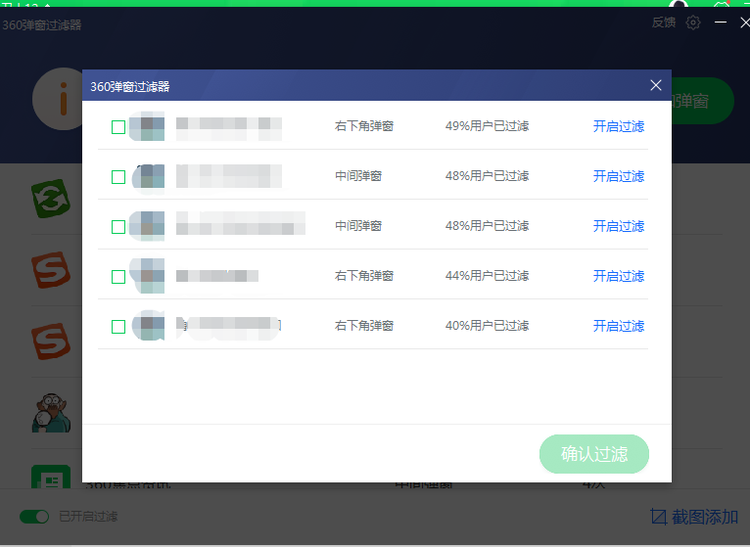Switch off the 已开启过滤 toggle

point(35,517)
